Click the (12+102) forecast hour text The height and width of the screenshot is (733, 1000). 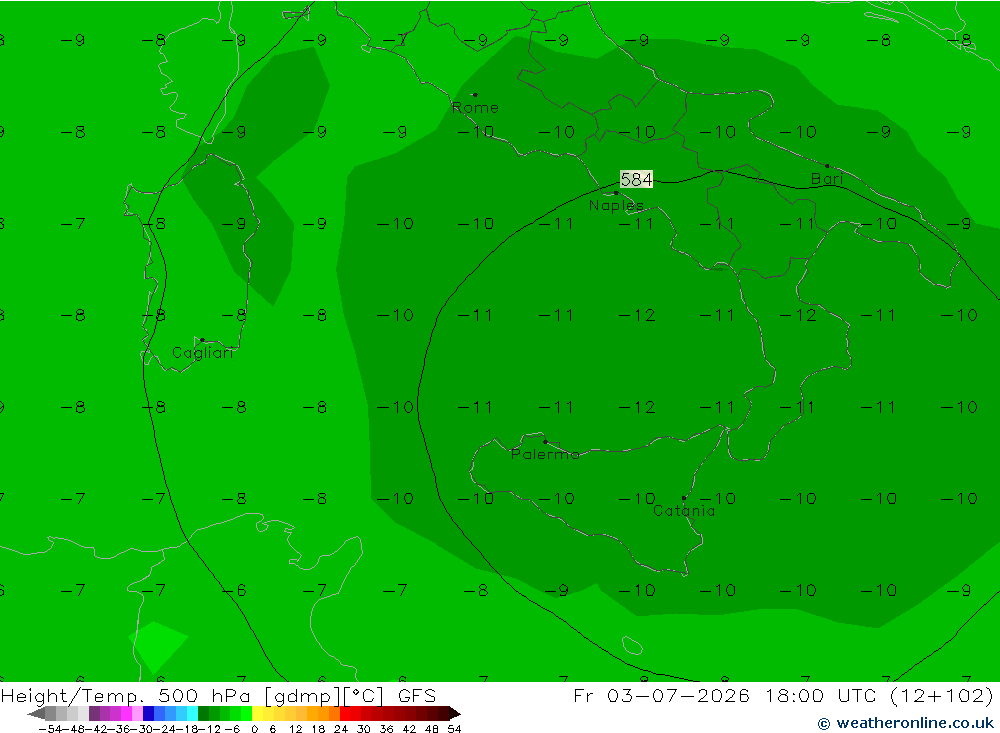coord(941,695)
